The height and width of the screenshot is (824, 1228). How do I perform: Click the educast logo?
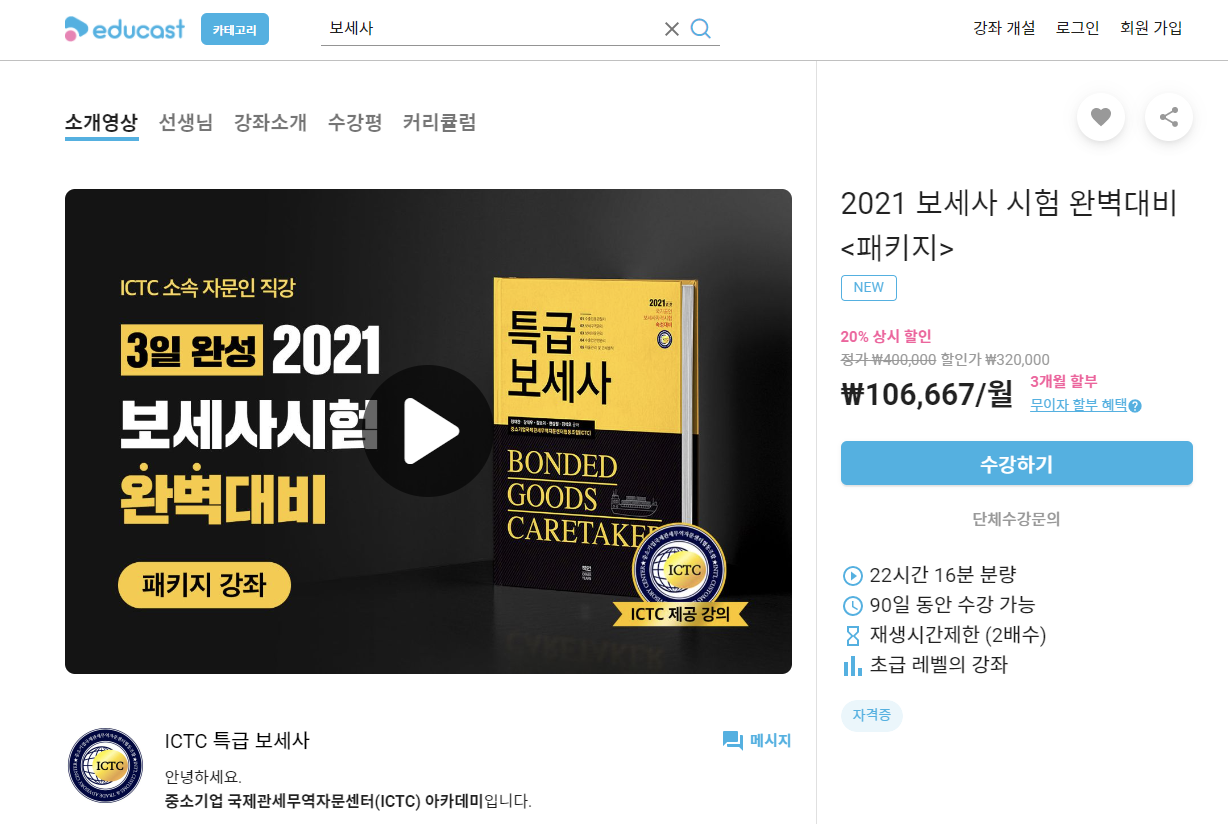pos(124,29)
